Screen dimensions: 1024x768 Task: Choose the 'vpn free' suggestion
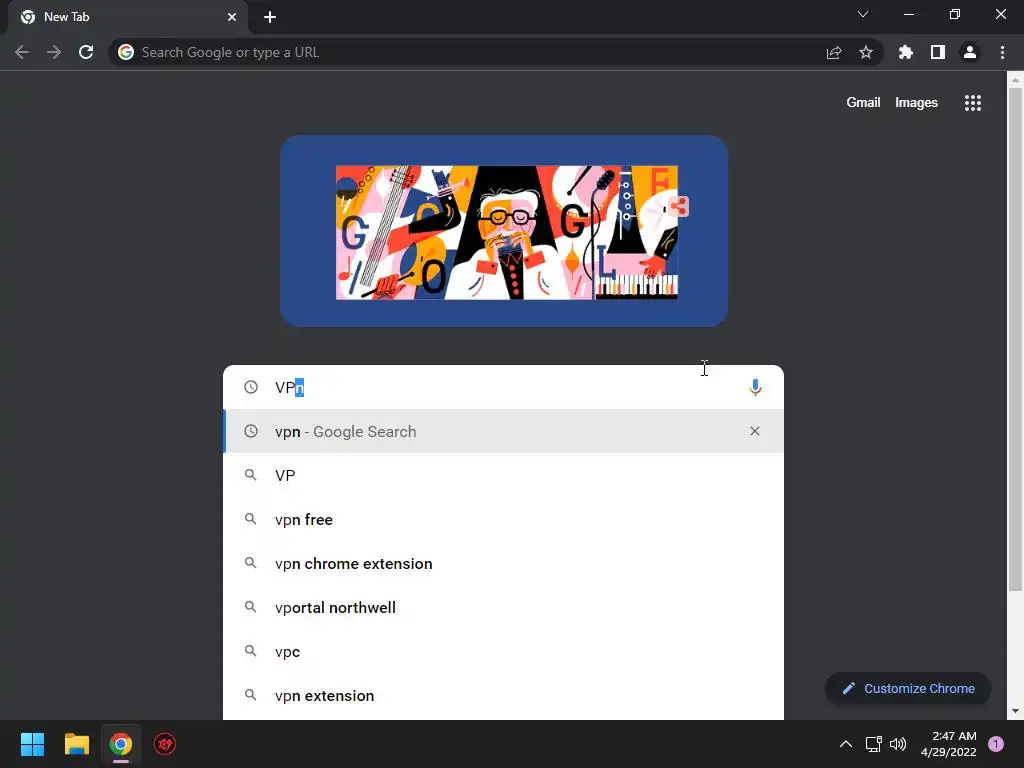503,519
